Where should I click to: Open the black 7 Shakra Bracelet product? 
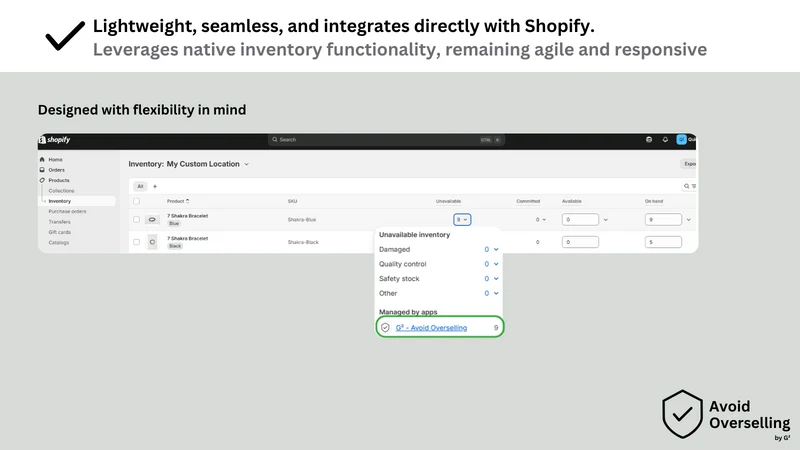tap(187, 238)
